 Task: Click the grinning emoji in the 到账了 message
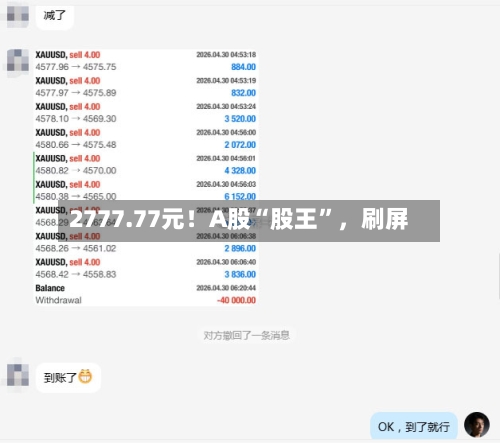pos(85,377)
